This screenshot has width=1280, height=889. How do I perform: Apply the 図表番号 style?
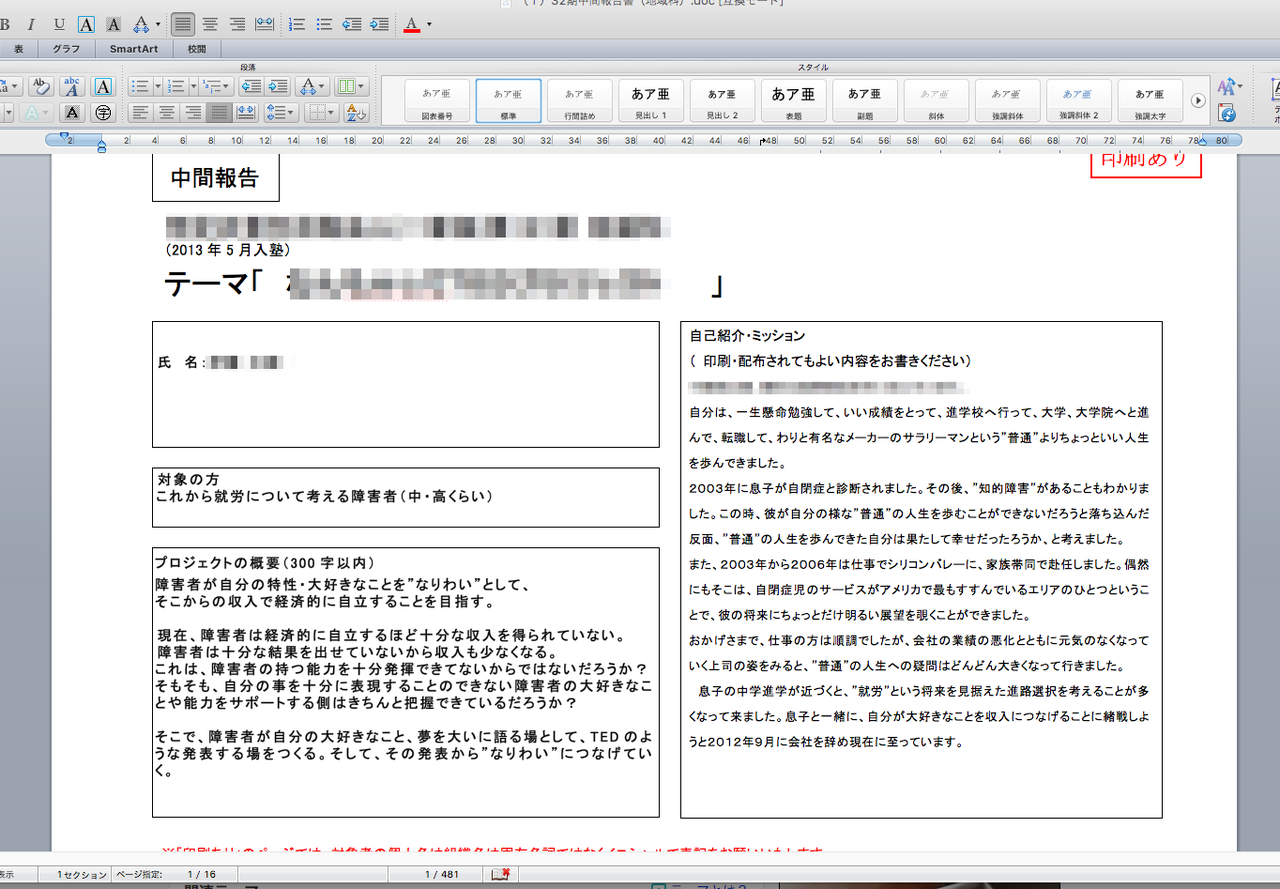[x=437, y=101]
